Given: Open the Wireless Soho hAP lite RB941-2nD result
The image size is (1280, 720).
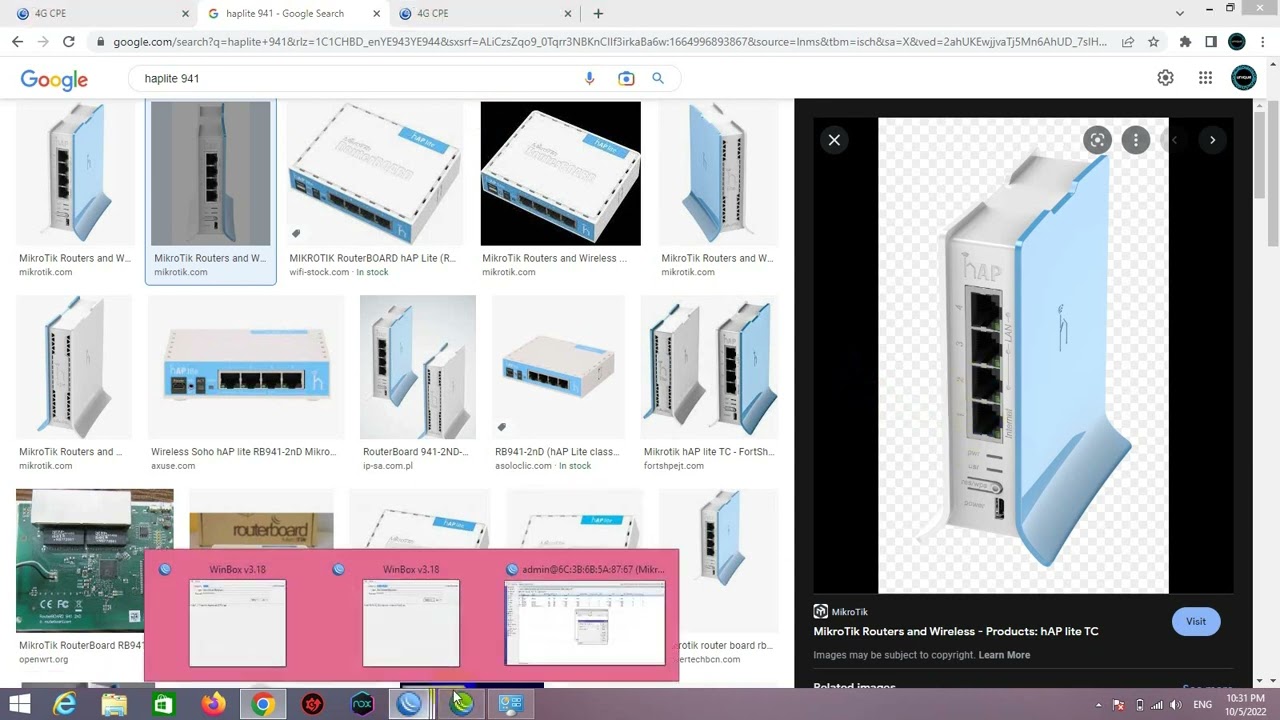Looking at the screenshot, I should 246,383.
